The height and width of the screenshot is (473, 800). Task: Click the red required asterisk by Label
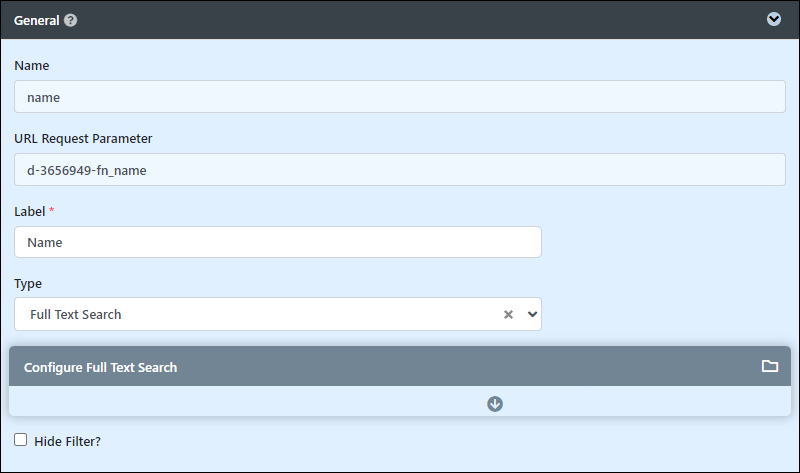[52, 210]
